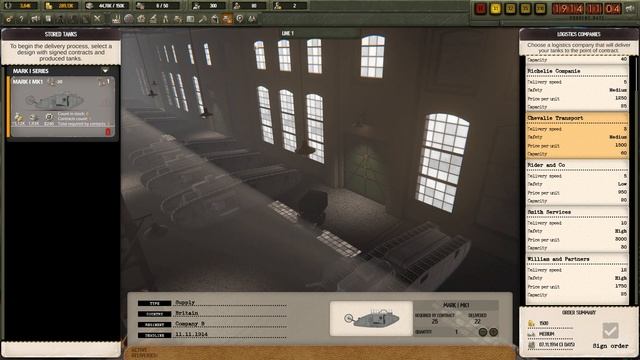Click the Line 1 tab at top
The image size is (640, 360).
click(287, 33)
